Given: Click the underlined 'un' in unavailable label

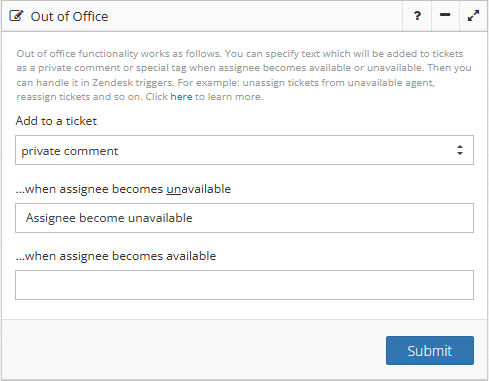Looking at the screenshot, I should tap(174, 189).
